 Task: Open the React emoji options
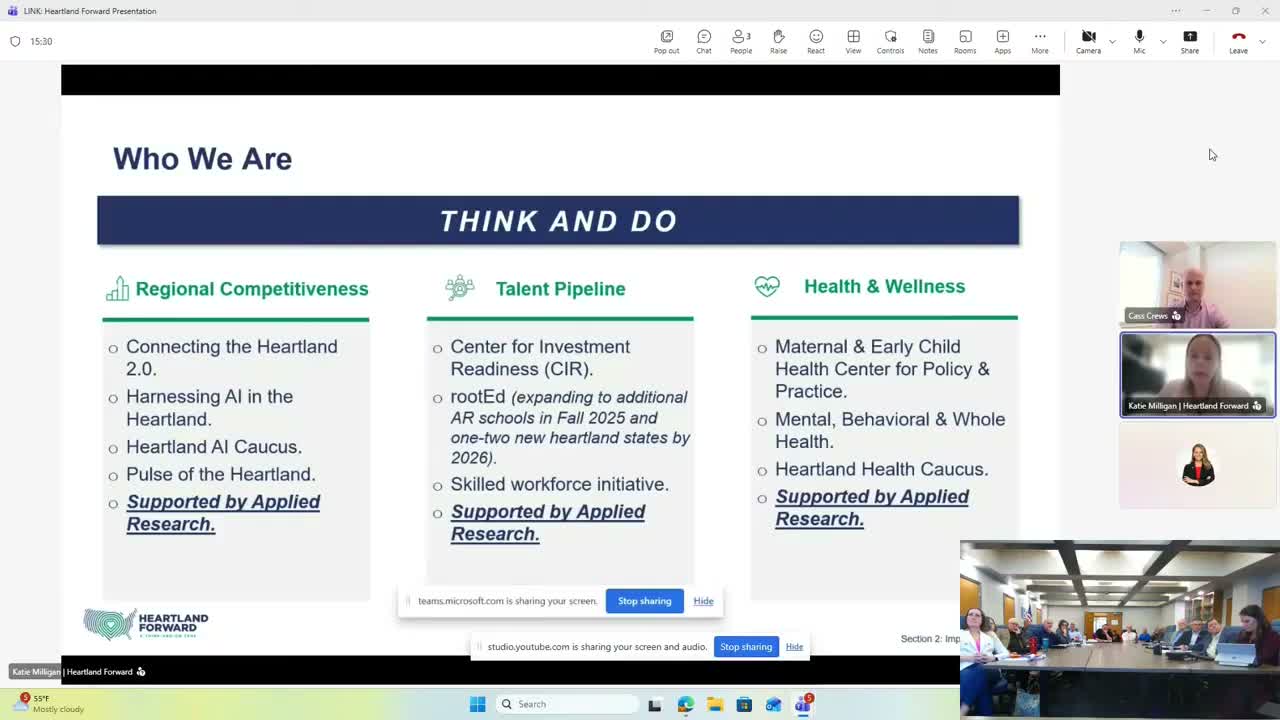tap(816, 41)
